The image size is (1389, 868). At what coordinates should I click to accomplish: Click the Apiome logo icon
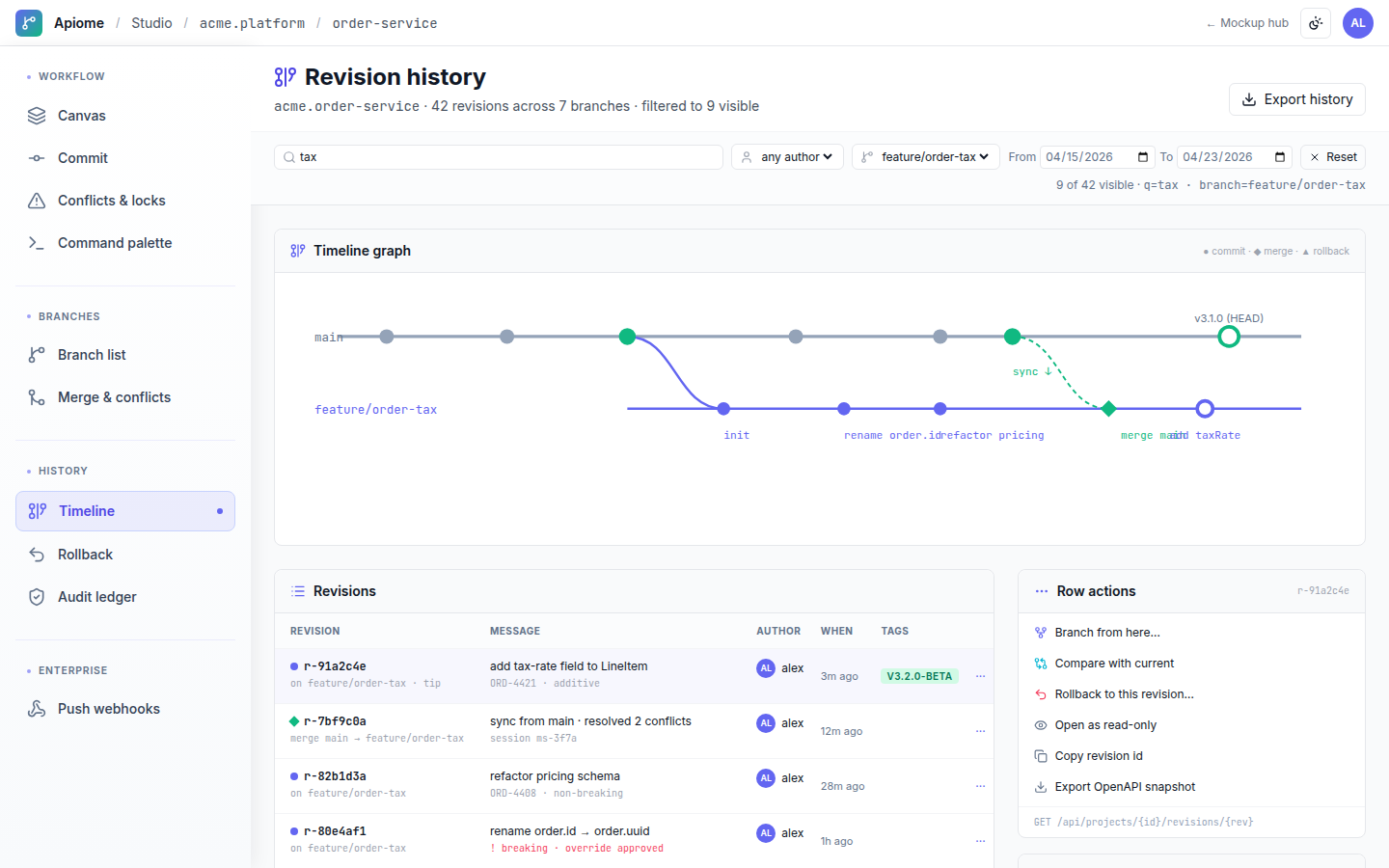point(29,23)
